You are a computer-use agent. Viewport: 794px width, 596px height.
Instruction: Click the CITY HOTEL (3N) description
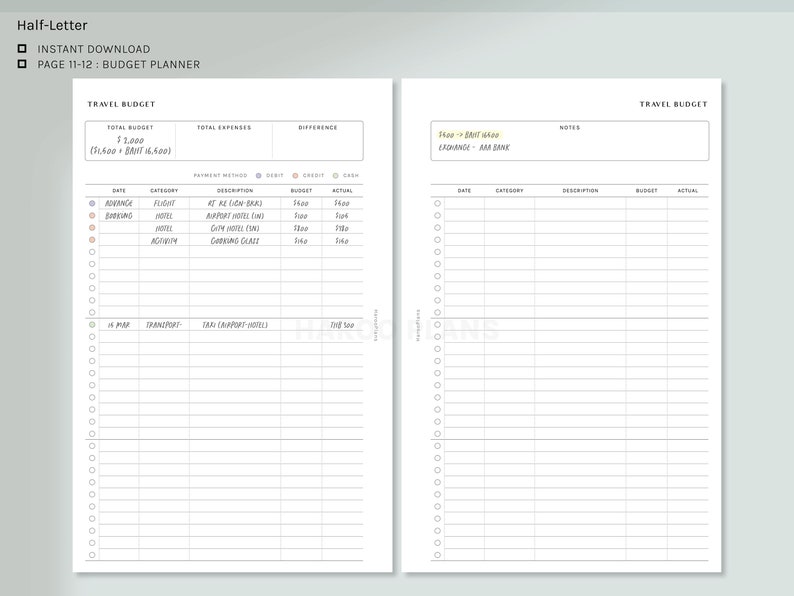coord(235,228)
